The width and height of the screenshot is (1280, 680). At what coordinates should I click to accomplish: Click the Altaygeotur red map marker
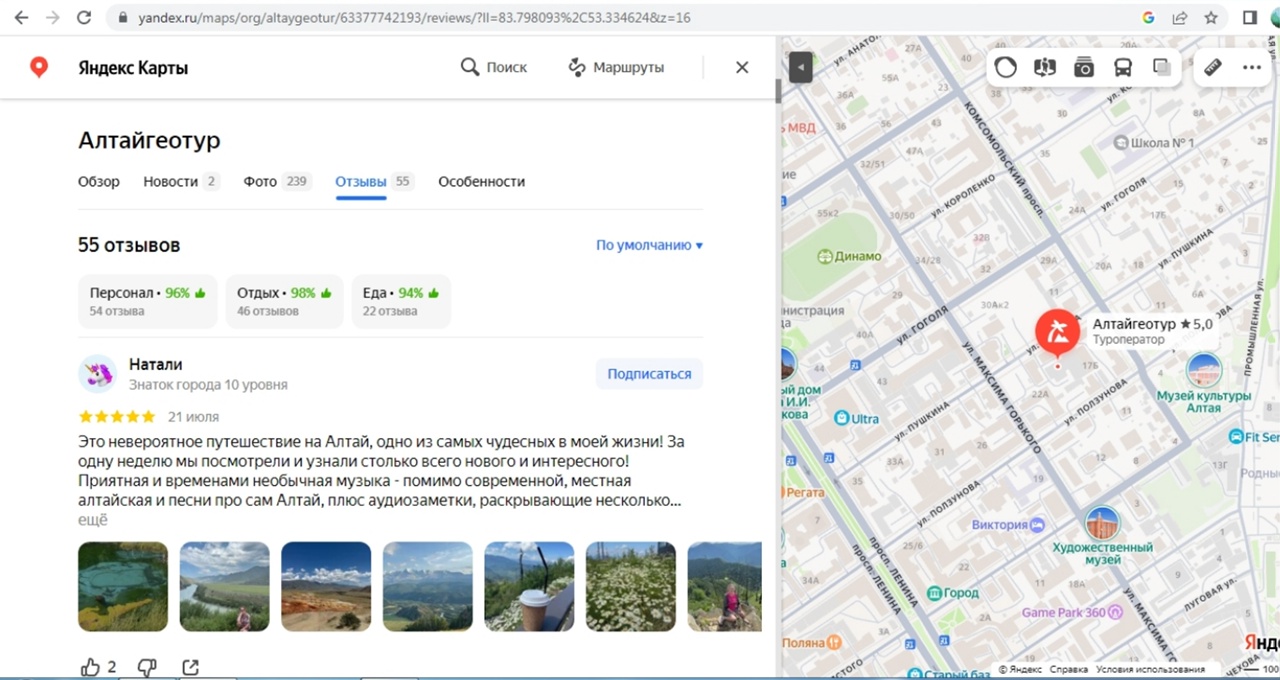click(1057, 332)
